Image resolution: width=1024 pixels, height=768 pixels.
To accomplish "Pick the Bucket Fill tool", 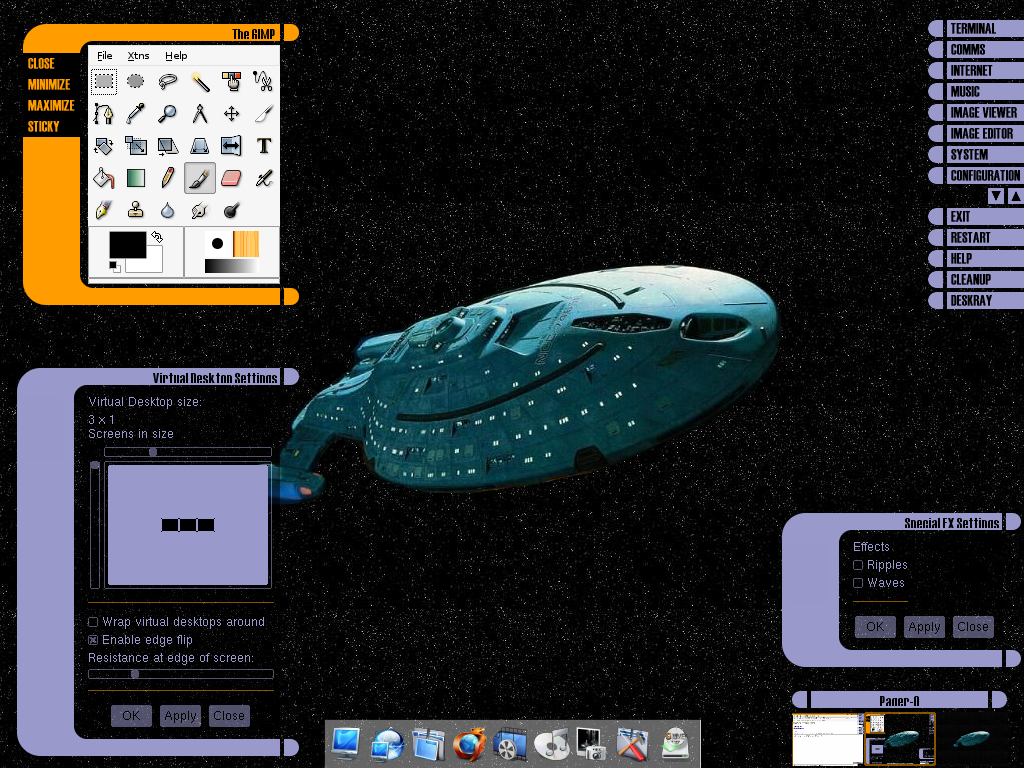I will pyautogui.click(x=104, y=178).
